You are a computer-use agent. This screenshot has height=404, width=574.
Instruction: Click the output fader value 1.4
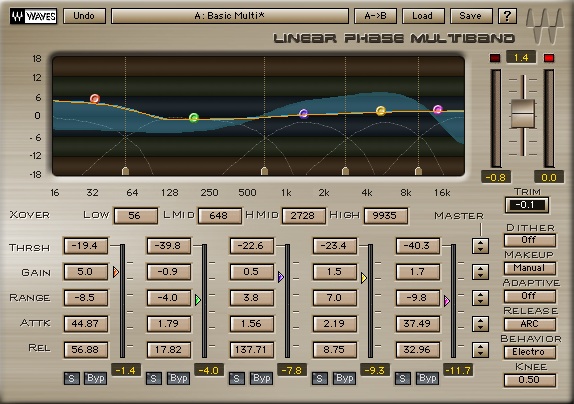point(521,57)
